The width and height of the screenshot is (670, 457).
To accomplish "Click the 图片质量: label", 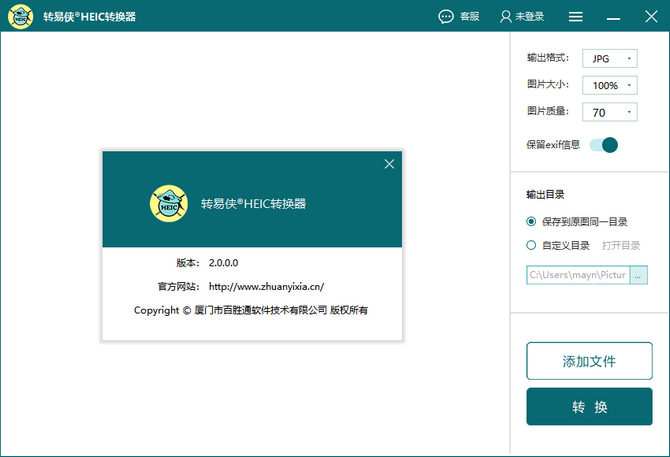I will pyautogui.click(x=548, y=111).
